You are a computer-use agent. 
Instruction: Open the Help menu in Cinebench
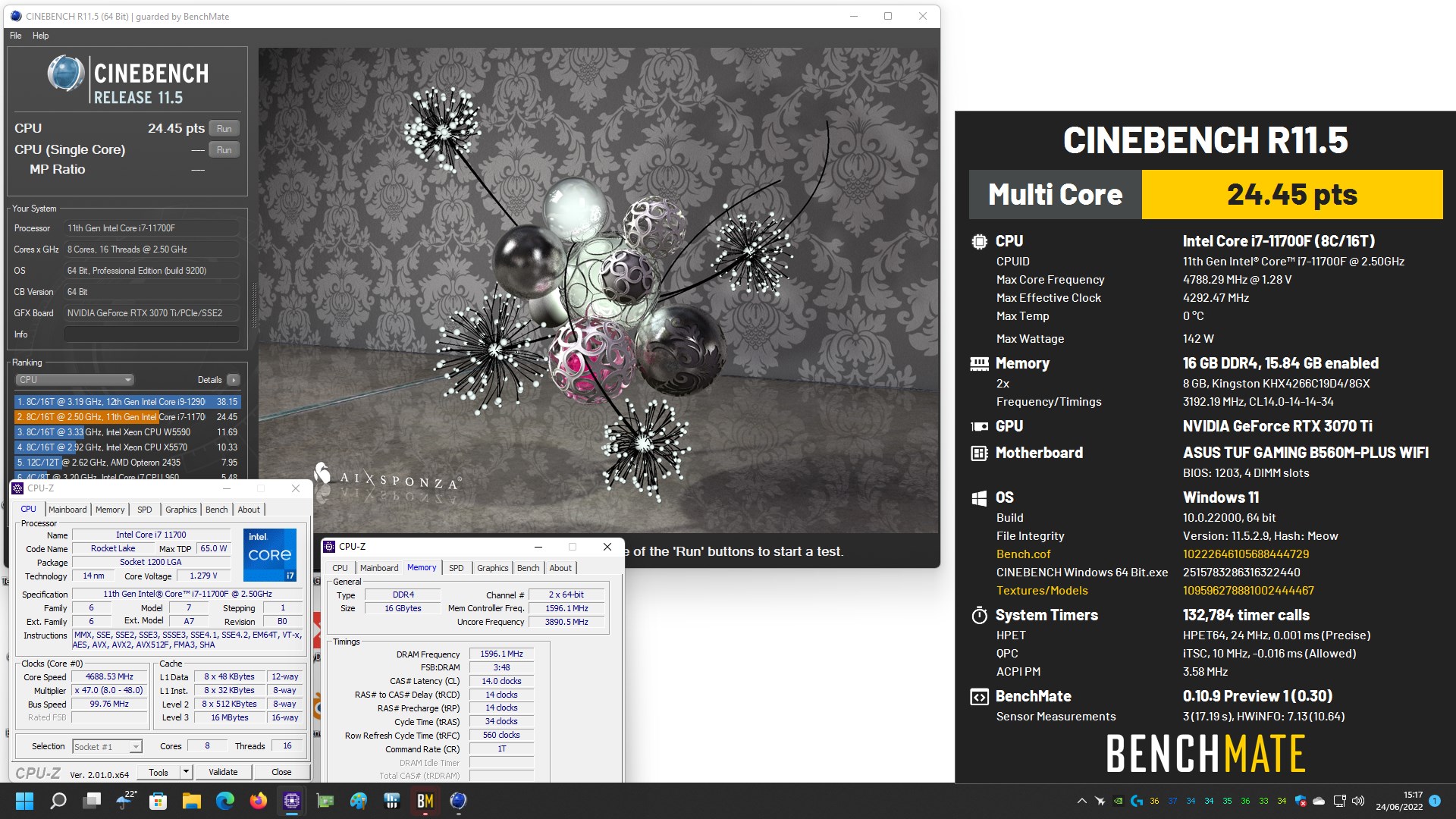[40, 36]
